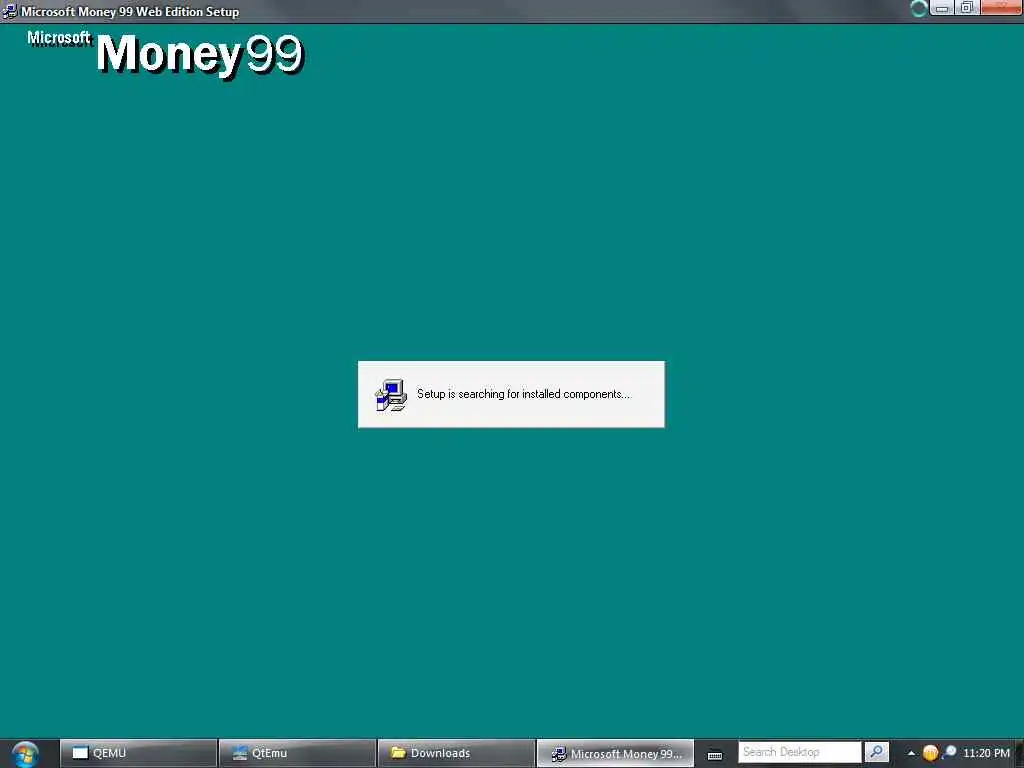Click the desktop search magnifier button
Image resolution: width=1024 pixels, height=768 pixels.
tap(876, 752)
